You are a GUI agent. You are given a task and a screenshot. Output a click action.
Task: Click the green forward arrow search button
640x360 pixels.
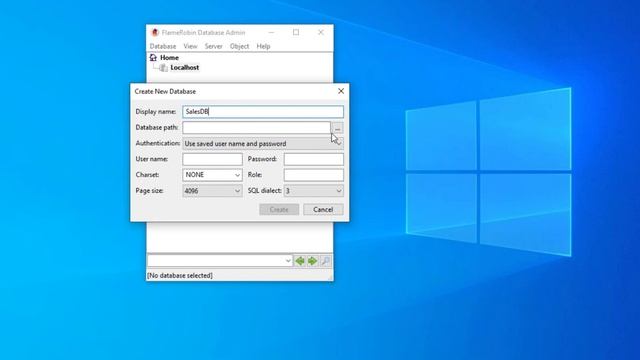pyautogui.click(x=312, y=261)
